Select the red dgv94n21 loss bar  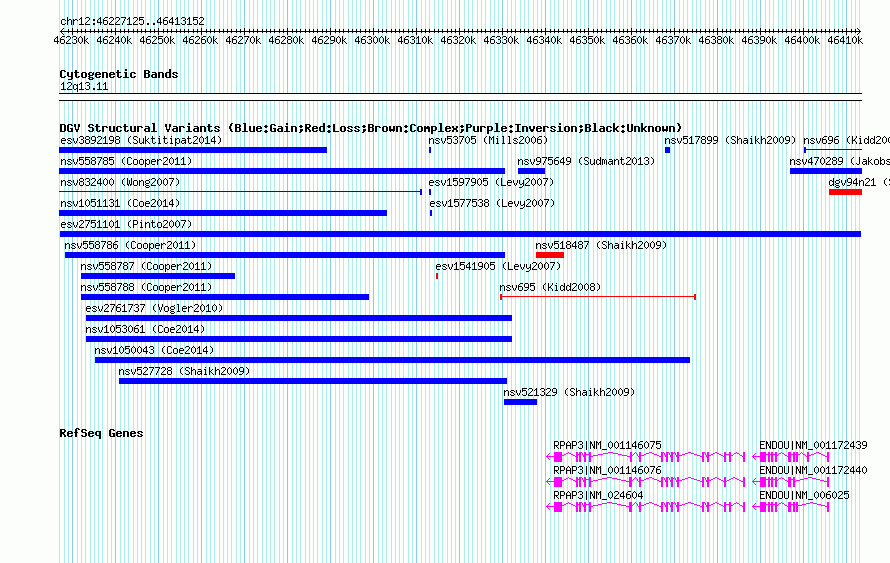tap(845, 192)
